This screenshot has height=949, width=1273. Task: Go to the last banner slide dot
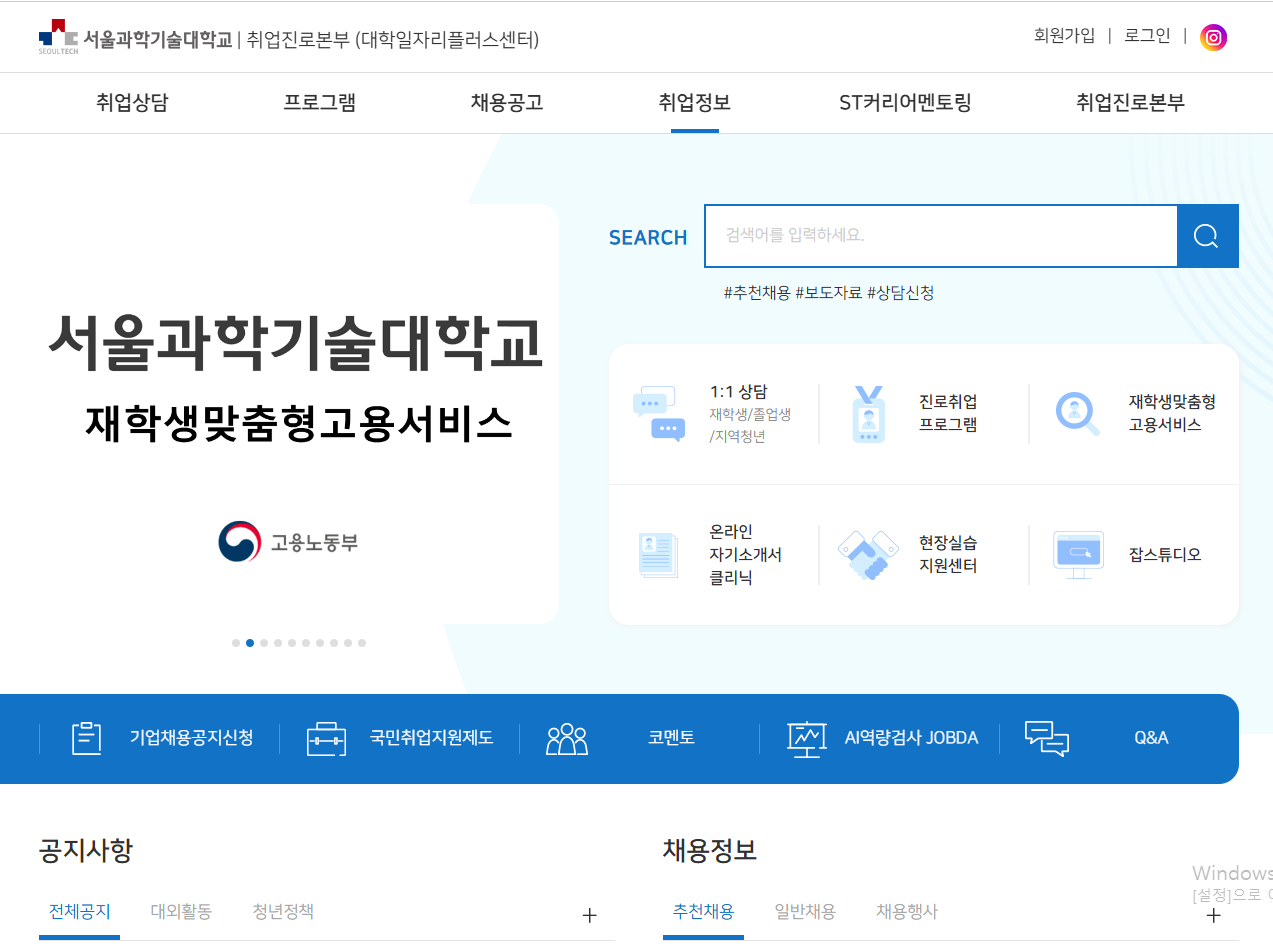(x=362, y=643)
